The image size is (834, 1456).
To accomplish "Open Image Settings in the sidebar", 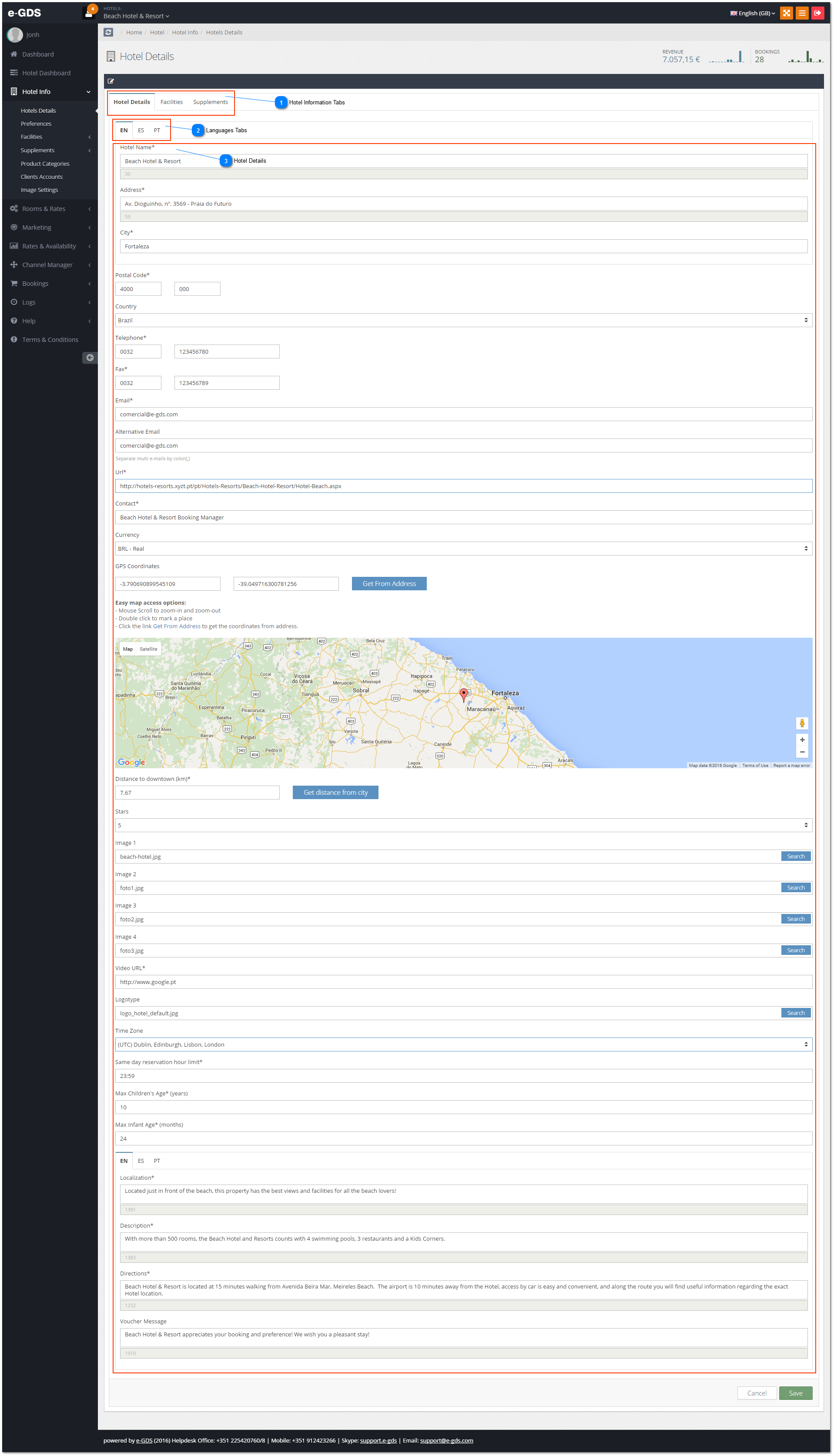I will 40,190.
